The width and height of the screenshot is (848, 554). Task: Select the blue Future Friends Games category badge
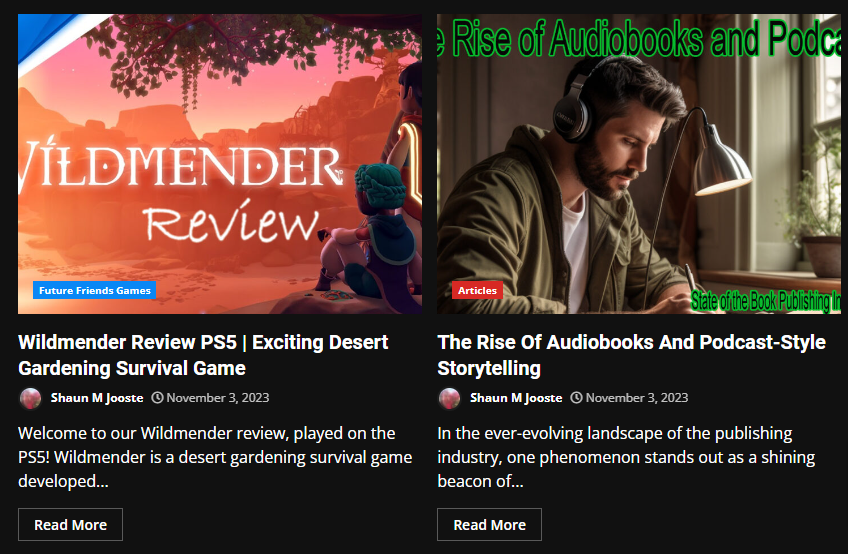pyautogui.click(x=95, y=291)
